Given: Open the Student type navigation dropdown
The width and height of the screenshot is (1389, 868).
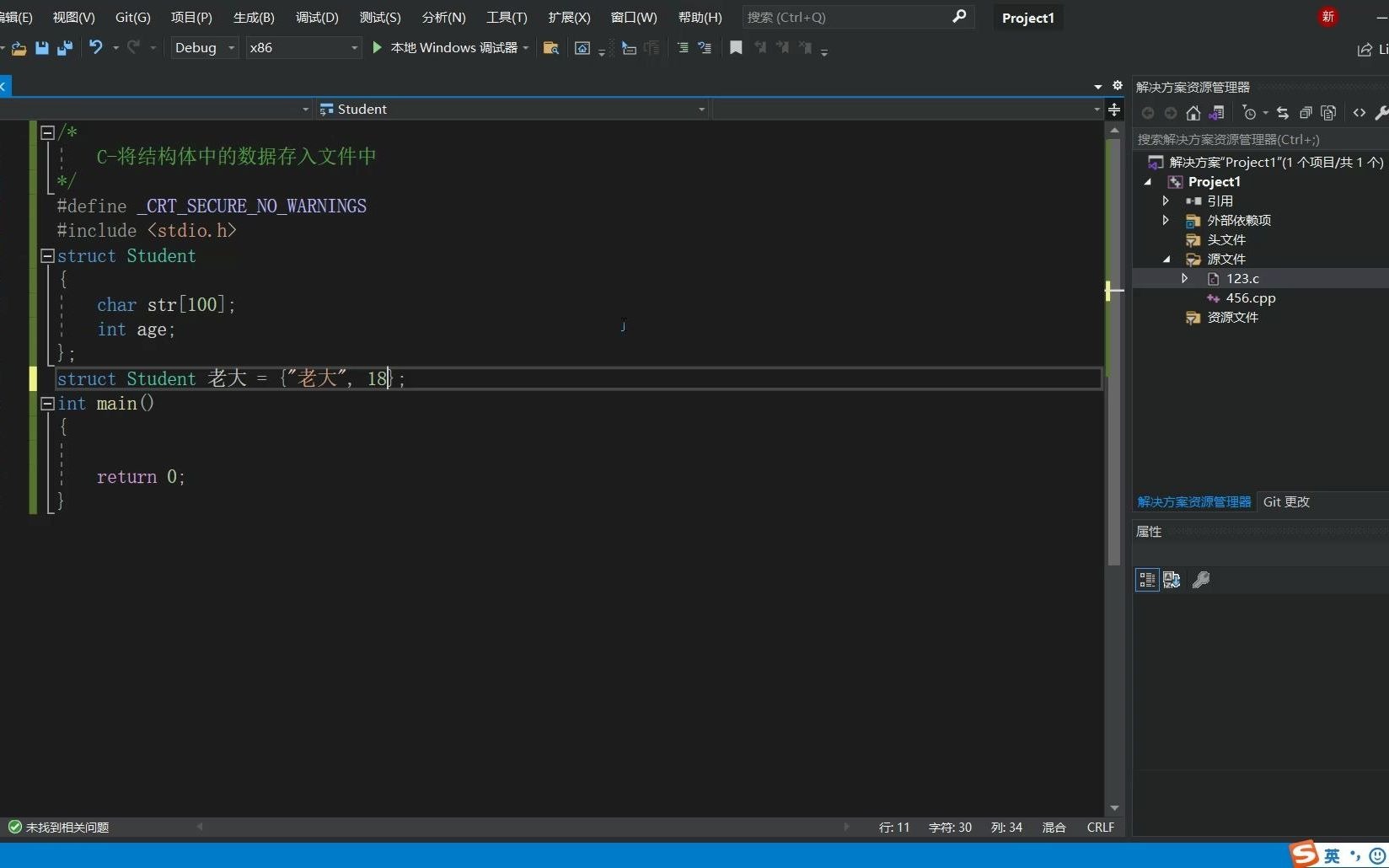Looking at the screenshot, I should [x=512, y=110].
